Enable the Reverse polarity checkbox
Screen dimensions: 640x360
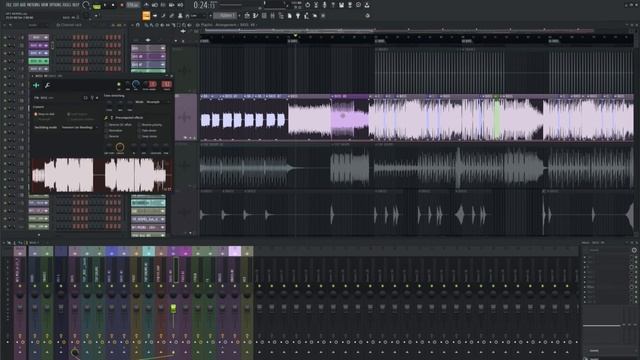coord(151,125)
